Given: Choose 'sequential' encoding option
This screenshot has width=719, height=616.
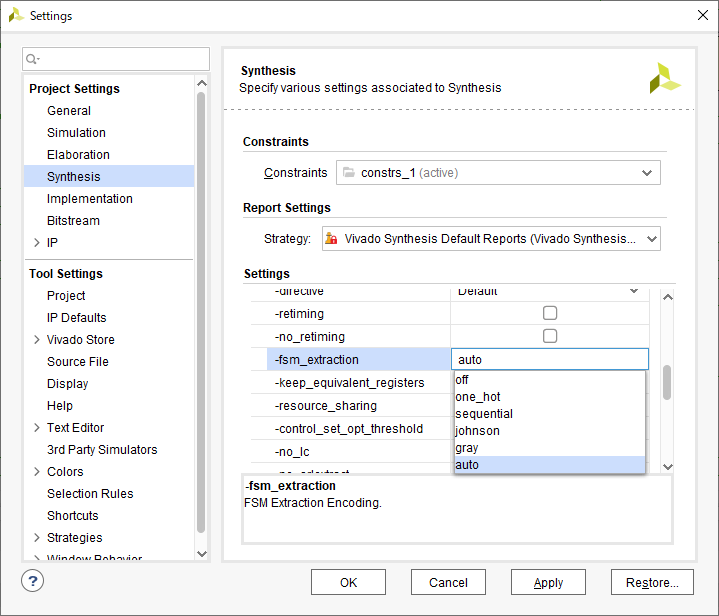Looking at the screenshot, I should [x=549, y=414].
